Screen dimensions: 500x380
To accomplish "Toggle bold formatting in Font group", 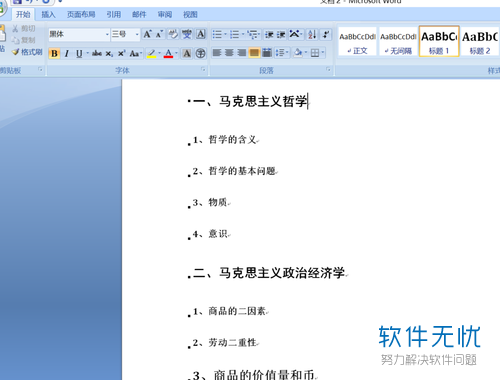I will point(54,53).
